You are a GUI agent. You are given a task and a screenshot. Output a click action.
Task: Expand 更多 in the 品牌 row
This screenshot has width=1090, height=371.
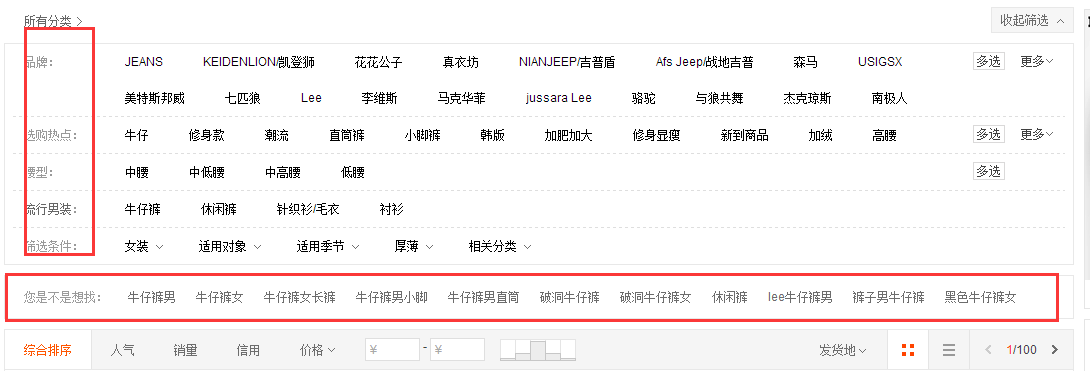(x=1036, y=61)
